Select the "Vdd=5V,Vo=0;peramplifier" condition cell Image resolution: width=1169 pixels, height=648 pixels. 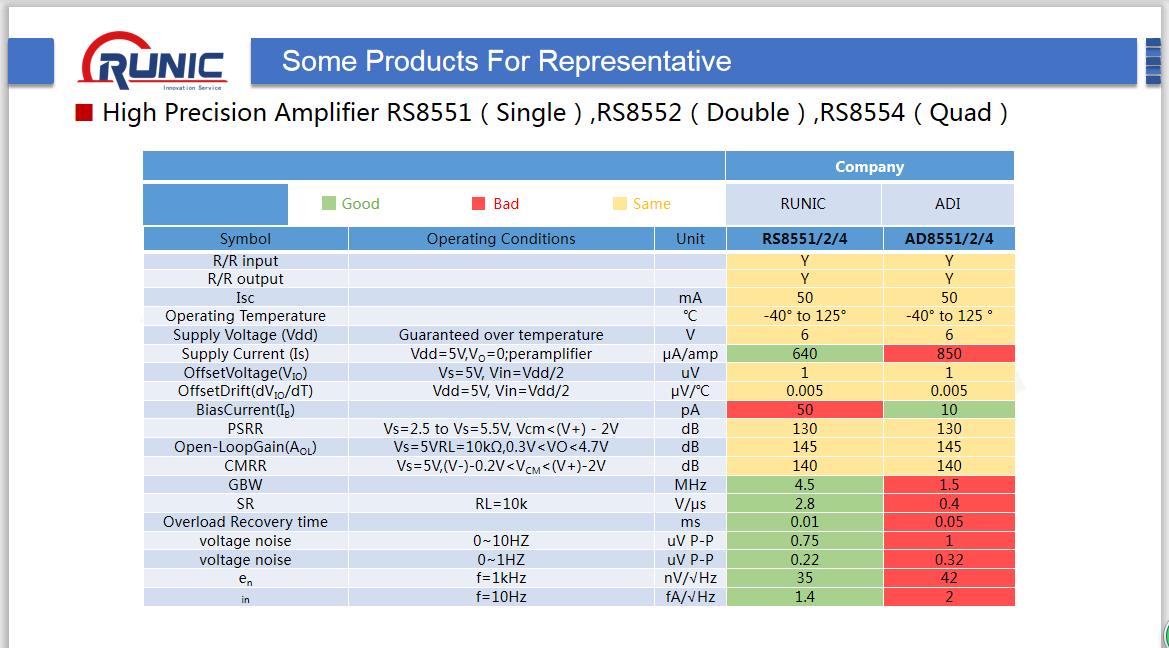coord(501,353)
